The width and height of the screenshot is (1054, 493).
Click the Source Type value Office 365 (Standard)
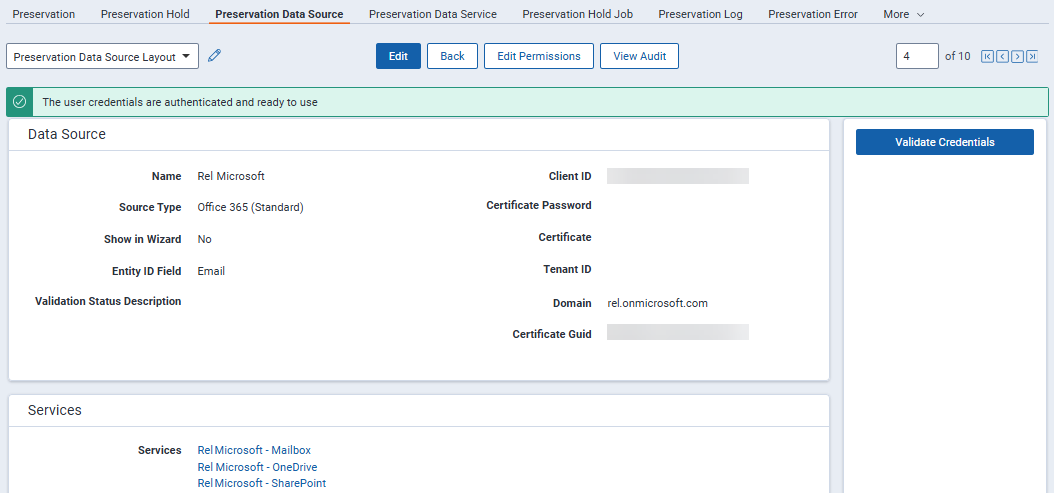[x=251, y=208]
